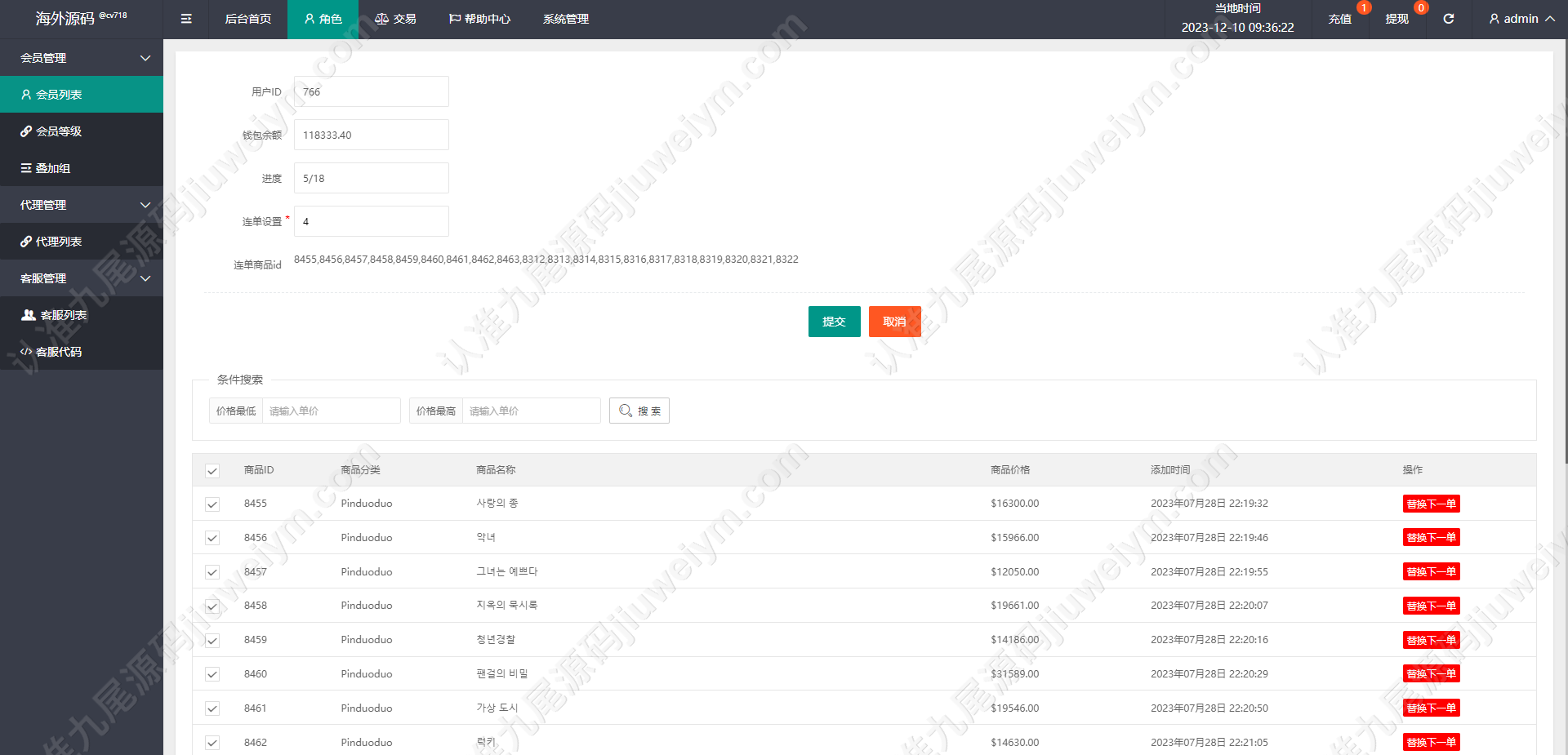Click the 代理列表 link icon

[26, 242]
